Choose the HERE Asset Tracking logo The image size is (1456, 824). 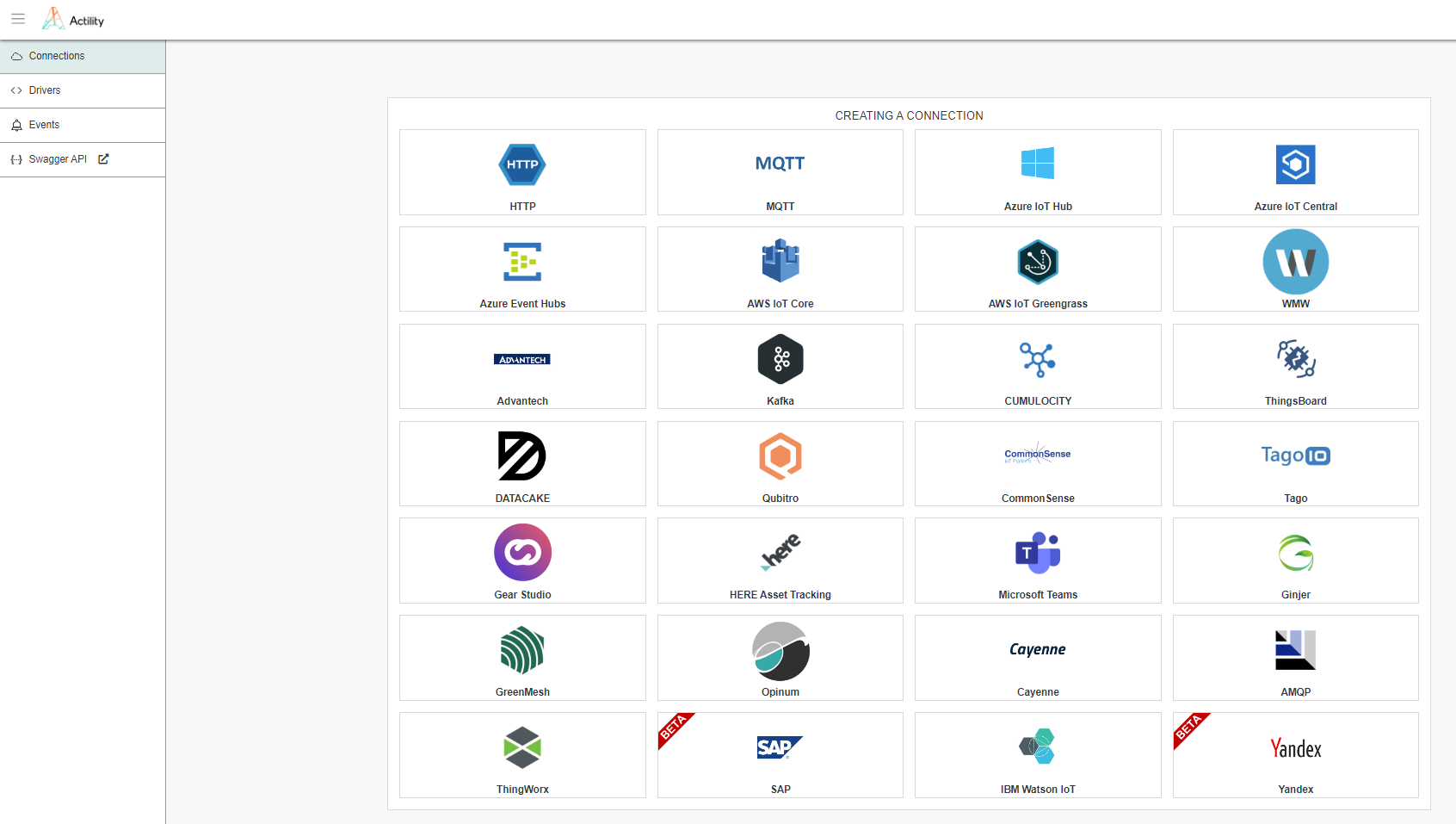tap(780, 552)
